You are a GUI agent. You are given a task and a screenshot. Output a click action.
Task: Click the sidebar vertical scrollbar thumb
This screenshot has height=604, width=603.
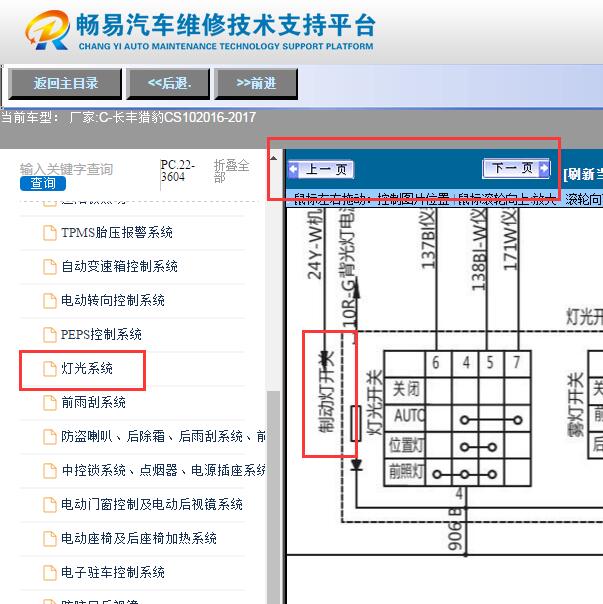pyautogui.click(x=274, y=497)
